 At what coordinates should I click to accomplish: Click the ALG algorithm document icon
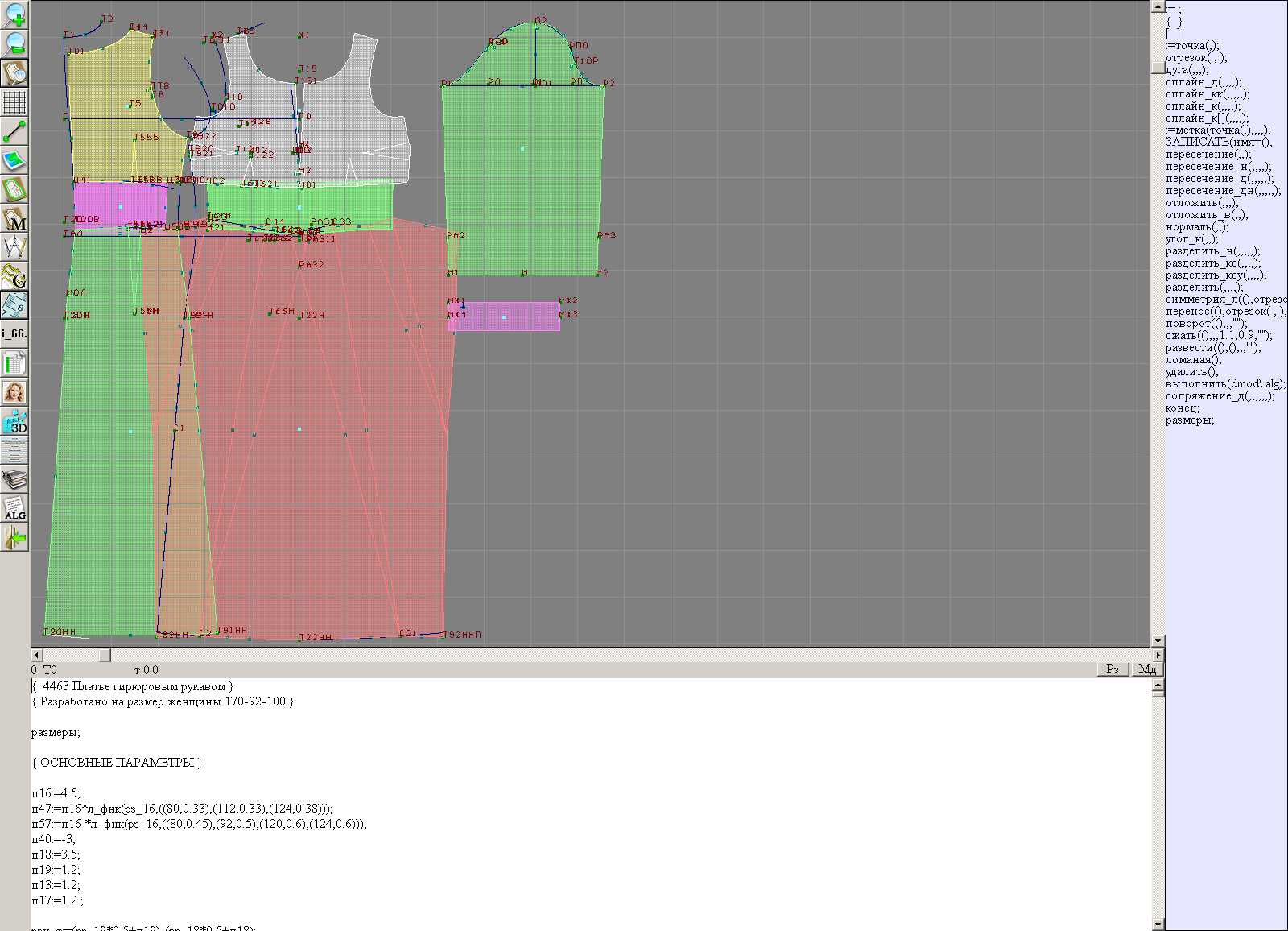click(x=14, y=508)
